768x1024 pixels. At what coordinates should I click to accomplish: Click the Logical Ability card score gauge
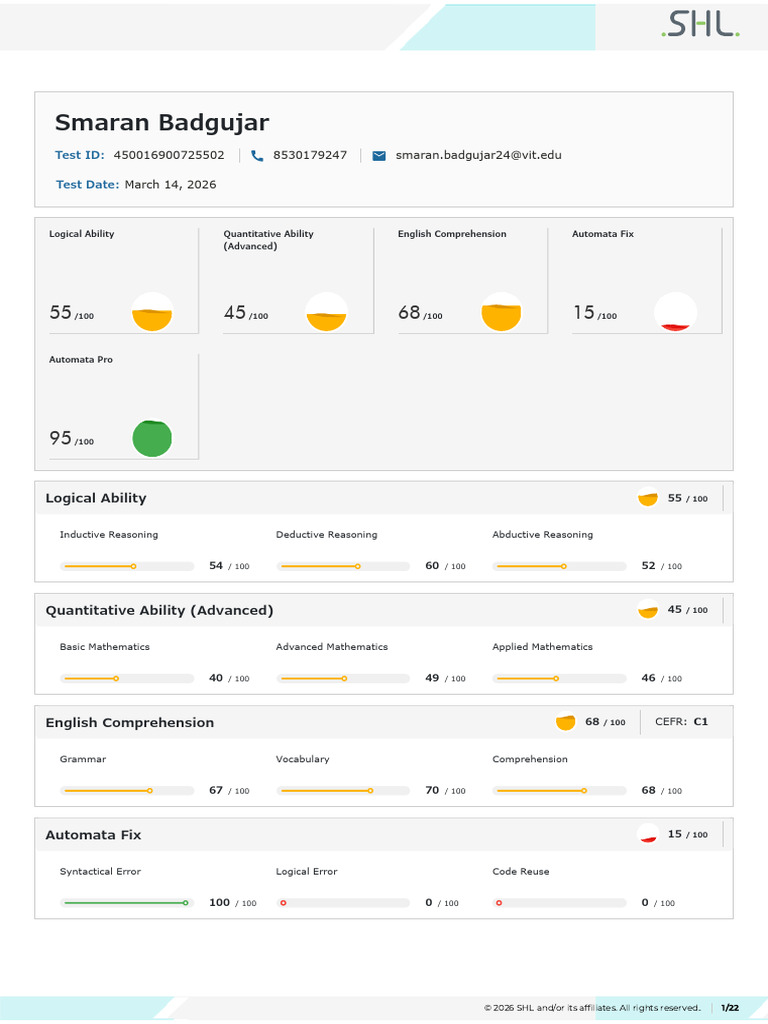point(152,312)
